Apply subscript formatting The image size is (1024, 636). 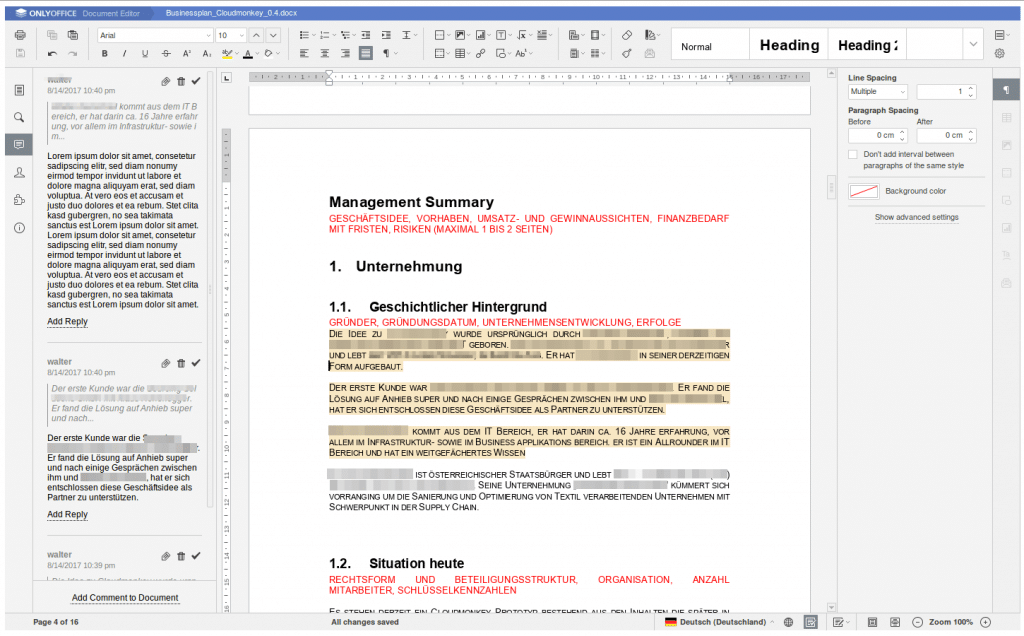206,54
